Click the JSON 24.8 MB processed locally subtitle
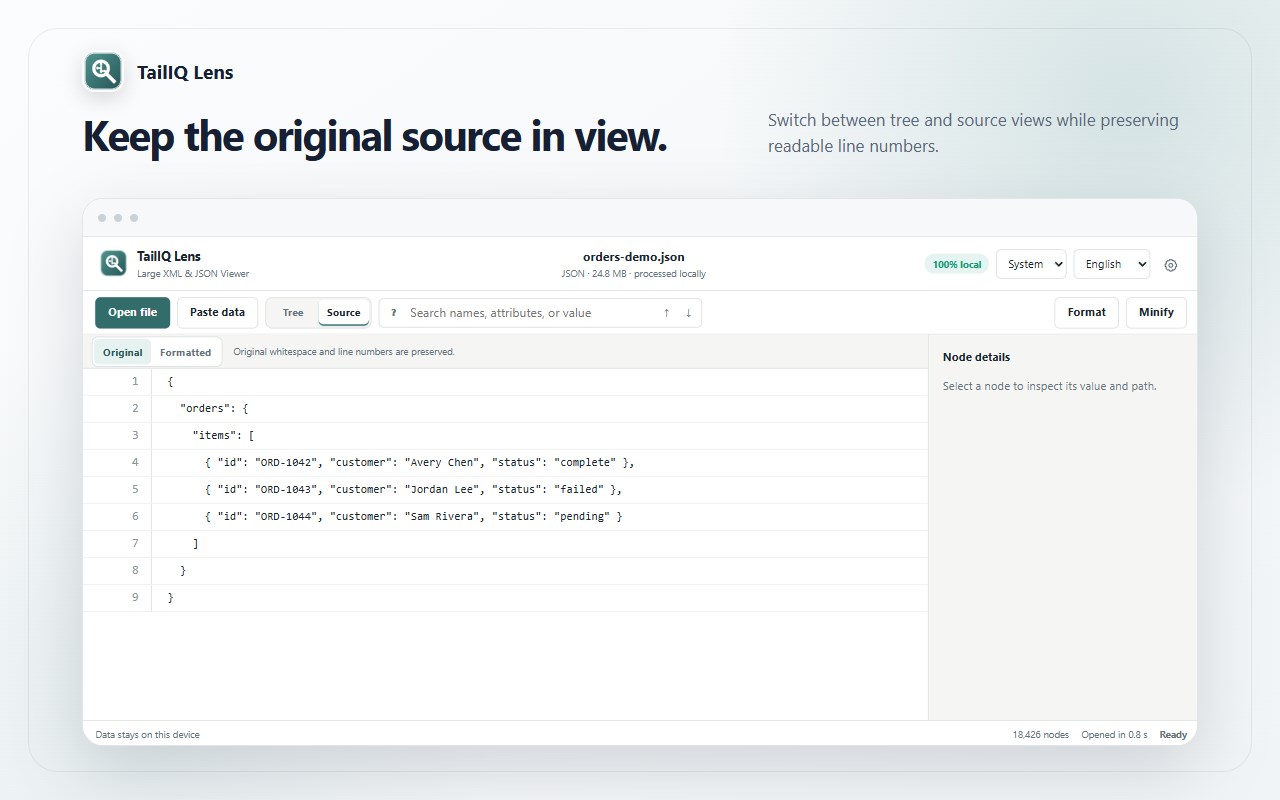The image size is (1280, 800). 634,274
